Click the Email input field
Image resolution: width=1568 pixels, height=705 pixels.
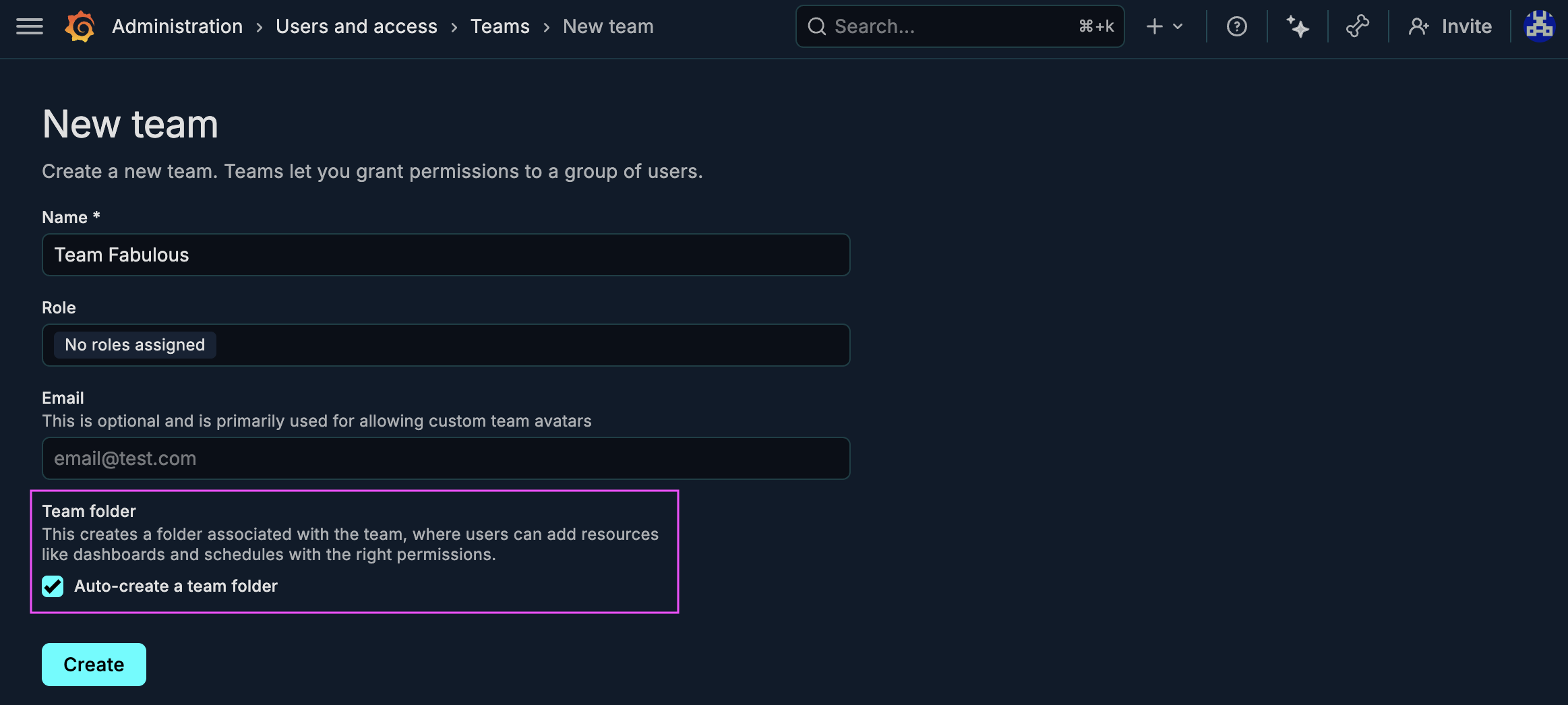tap(445, 458)
